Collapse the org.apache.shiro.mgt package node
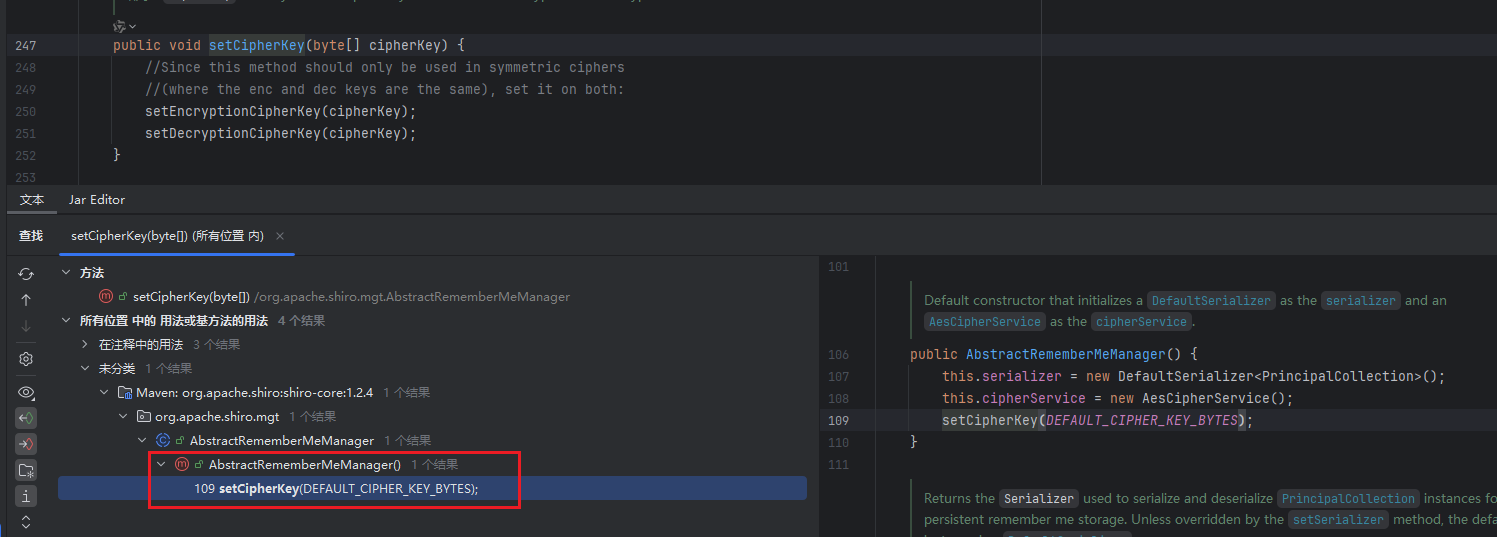Viewport: 1497px width, 537px height. 123,417
